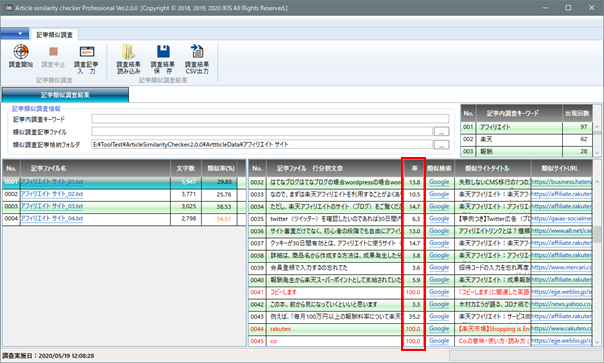Open the www.a8.net URL in row 0036
The width and height of the screenshot is (604, 363).
(x=561, y=231)
